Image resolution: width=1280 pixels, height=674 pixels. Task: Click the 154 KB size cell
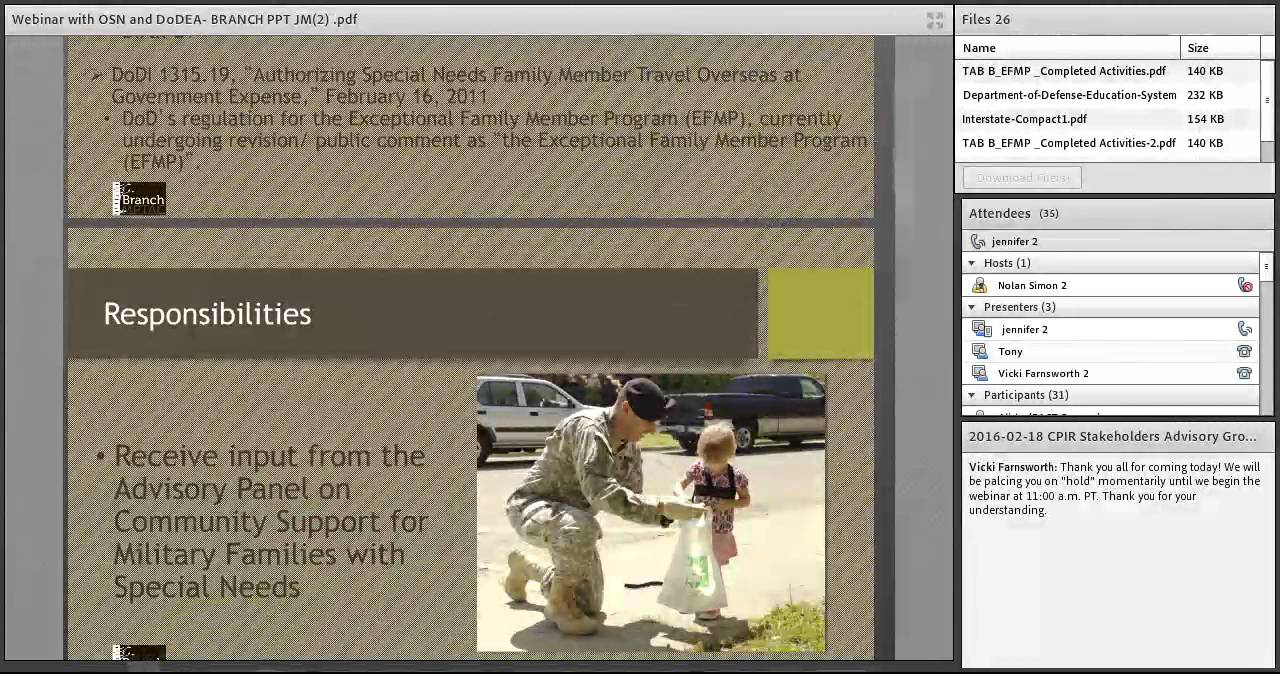(x=1205, y=119)
